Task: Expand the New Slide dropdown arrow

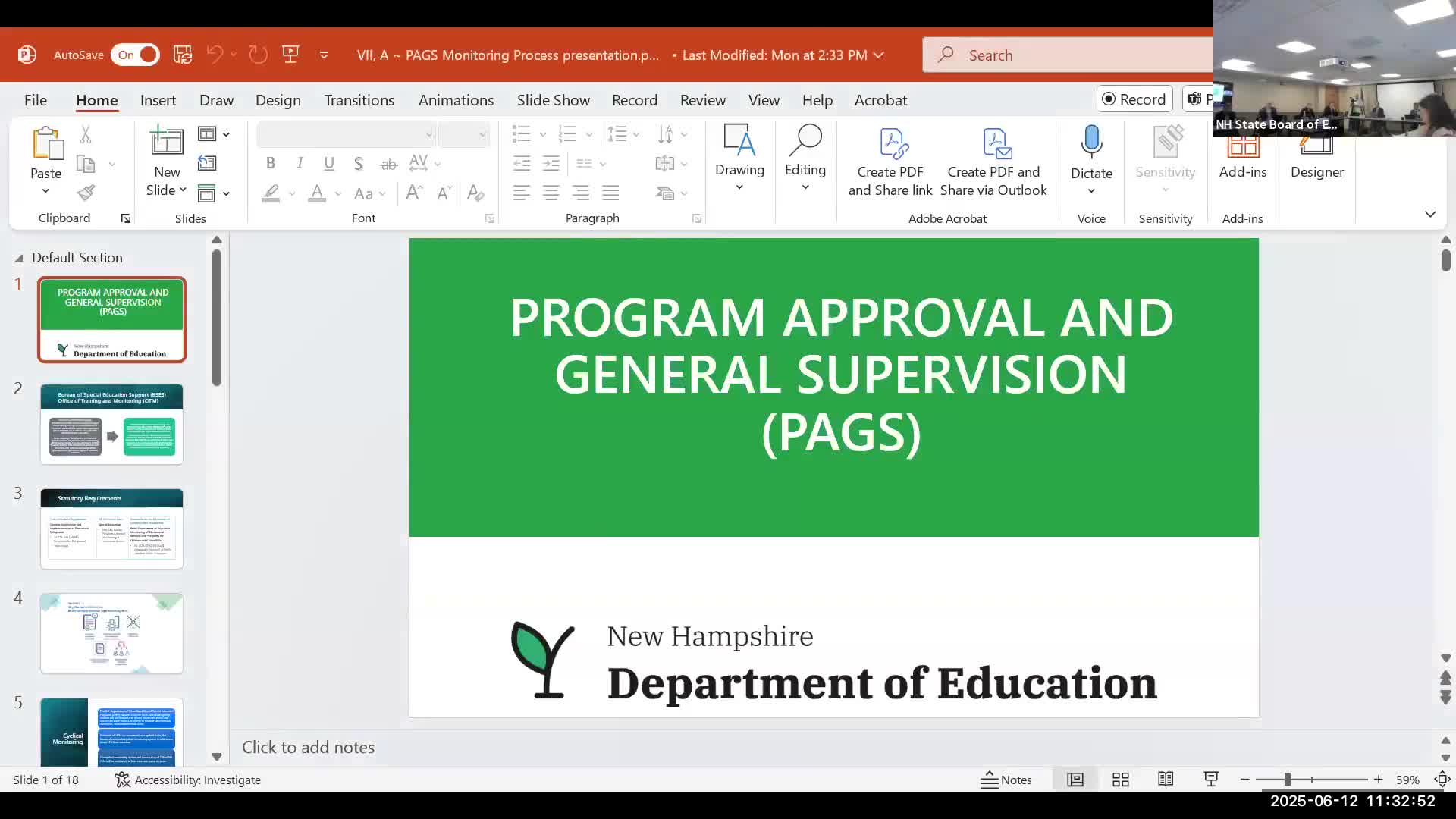Action: (183, 190)
